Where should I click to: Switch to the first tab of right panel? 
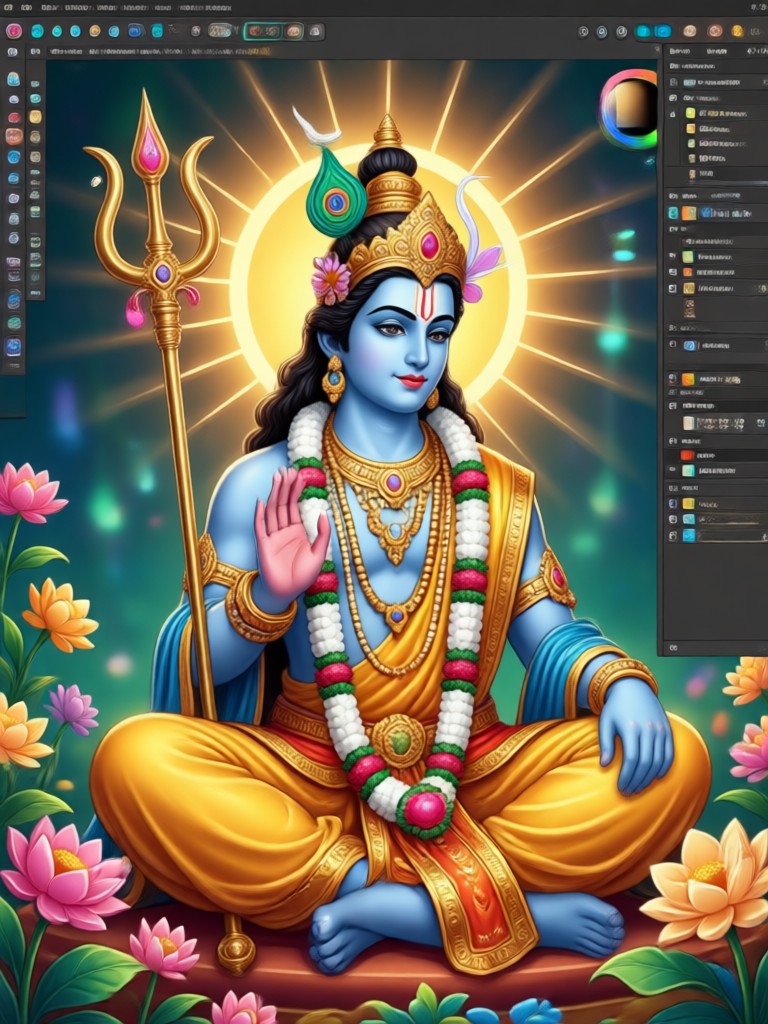(x=680, y=51)
